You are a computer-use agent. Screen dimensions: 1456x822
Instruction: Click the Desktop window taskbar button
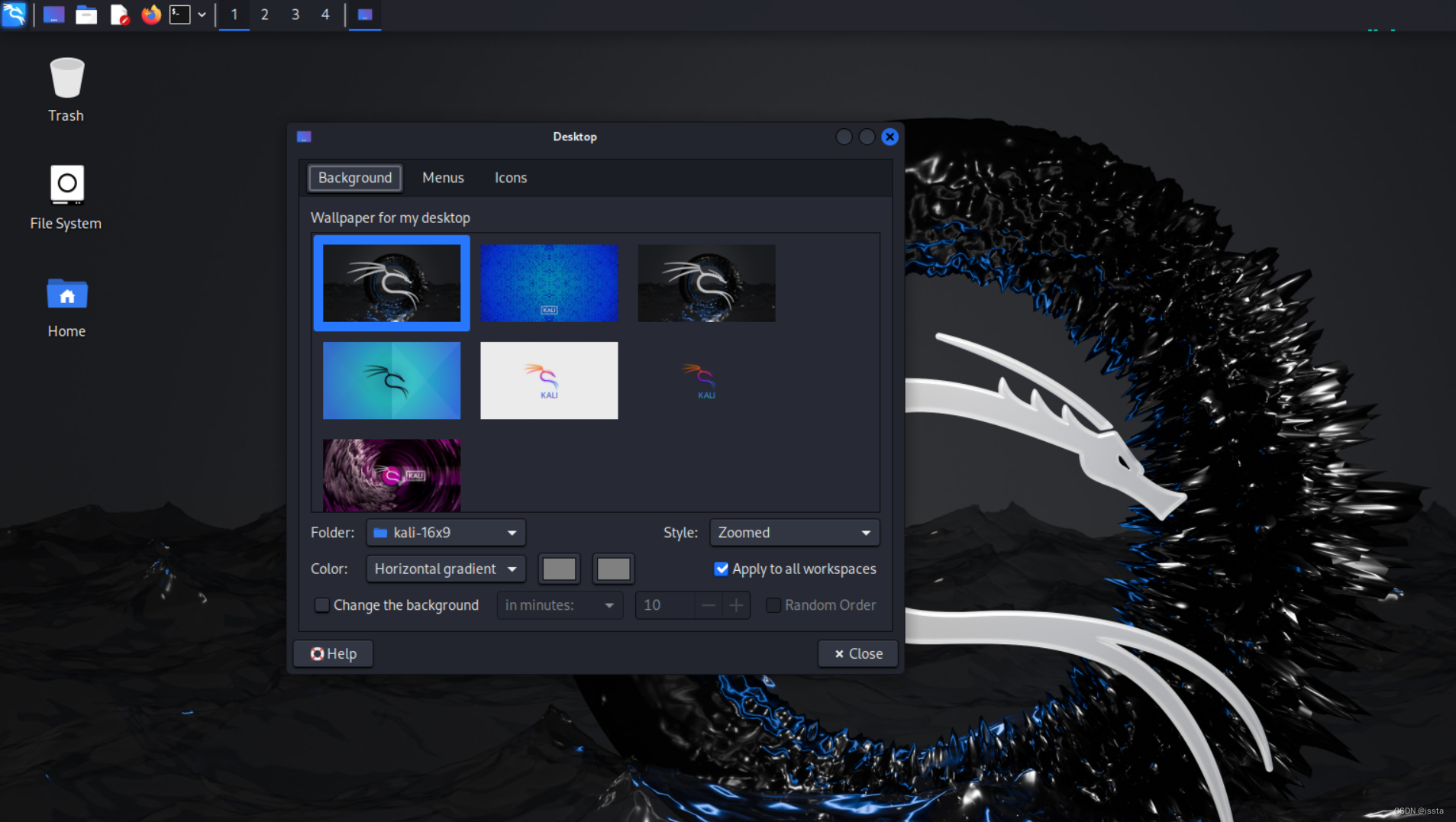[x=365, y=15]
